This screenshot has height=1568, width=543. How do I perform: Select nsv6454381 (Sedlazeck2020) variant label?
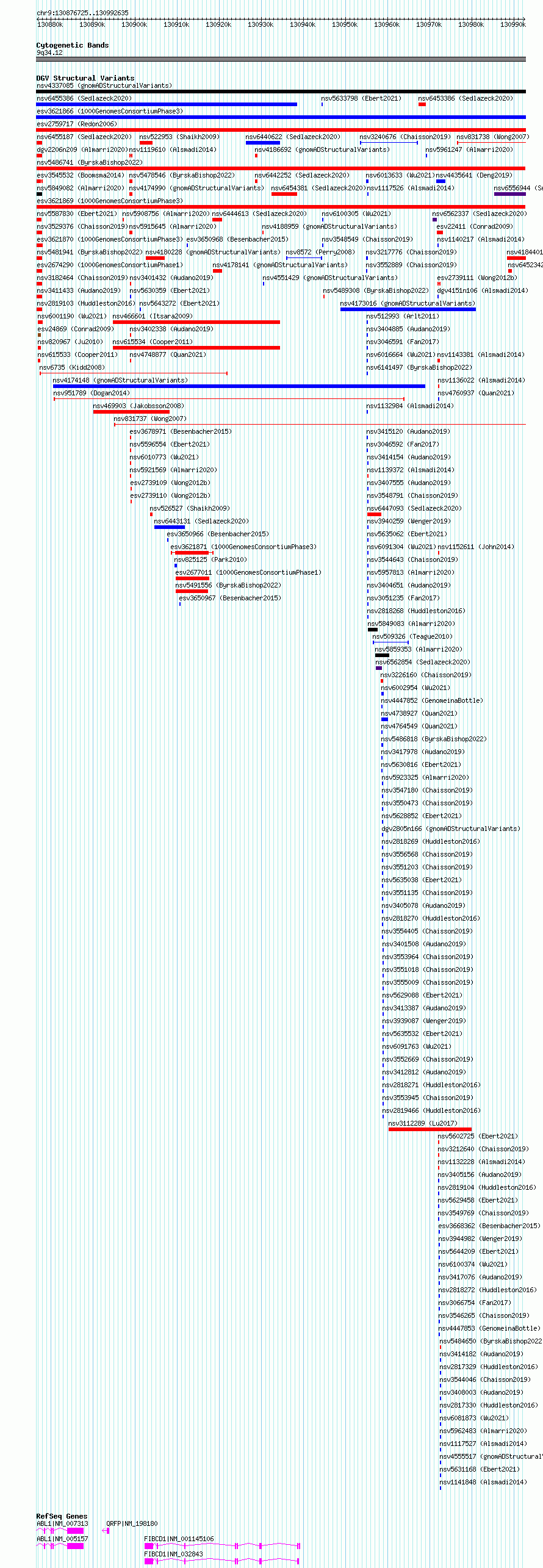(318, 188)
